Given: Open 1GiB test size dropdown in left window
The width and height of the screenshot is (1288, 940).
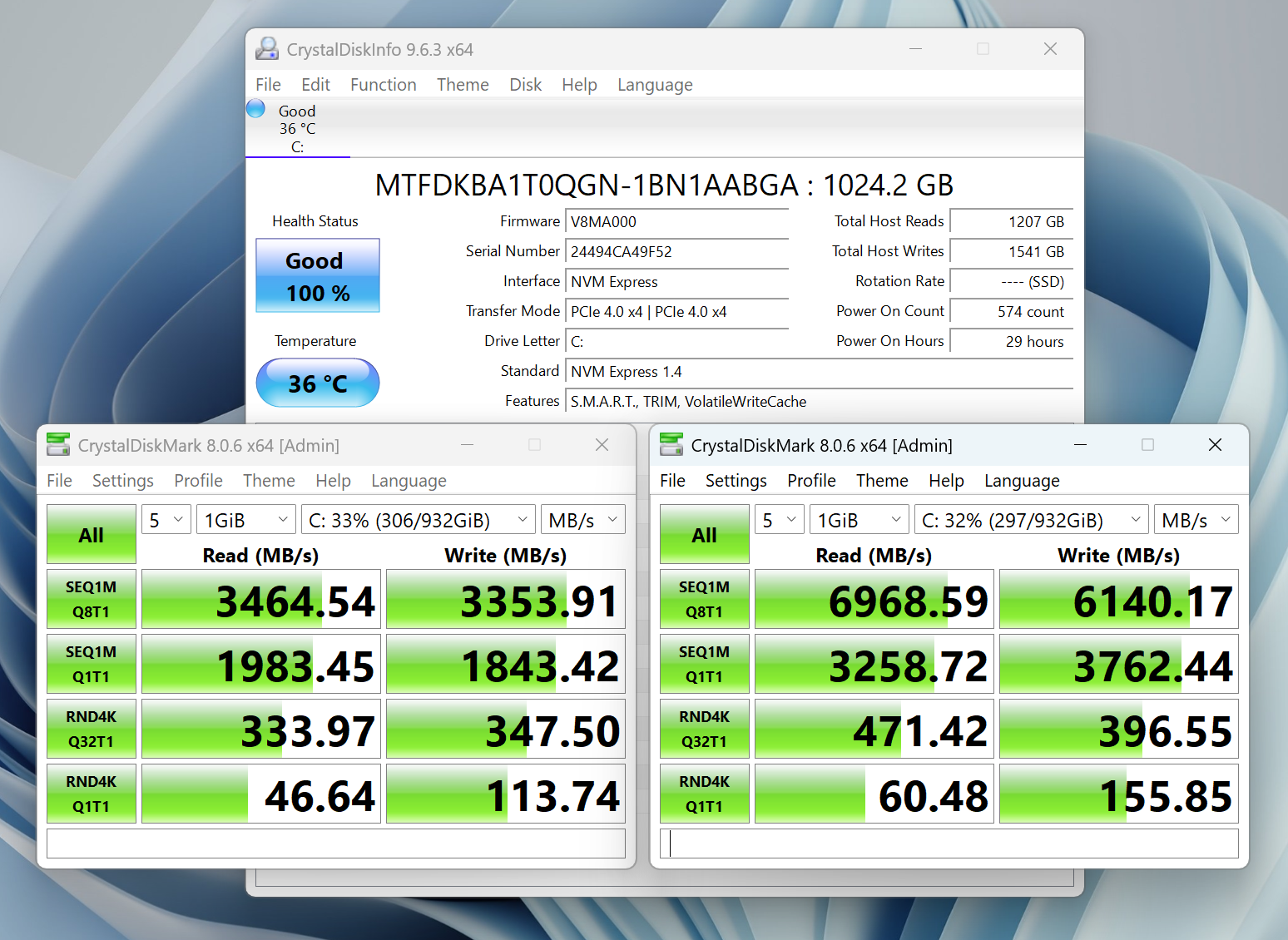Looking at the screenshot, I should pyautogui.click(x=246, y=520).
